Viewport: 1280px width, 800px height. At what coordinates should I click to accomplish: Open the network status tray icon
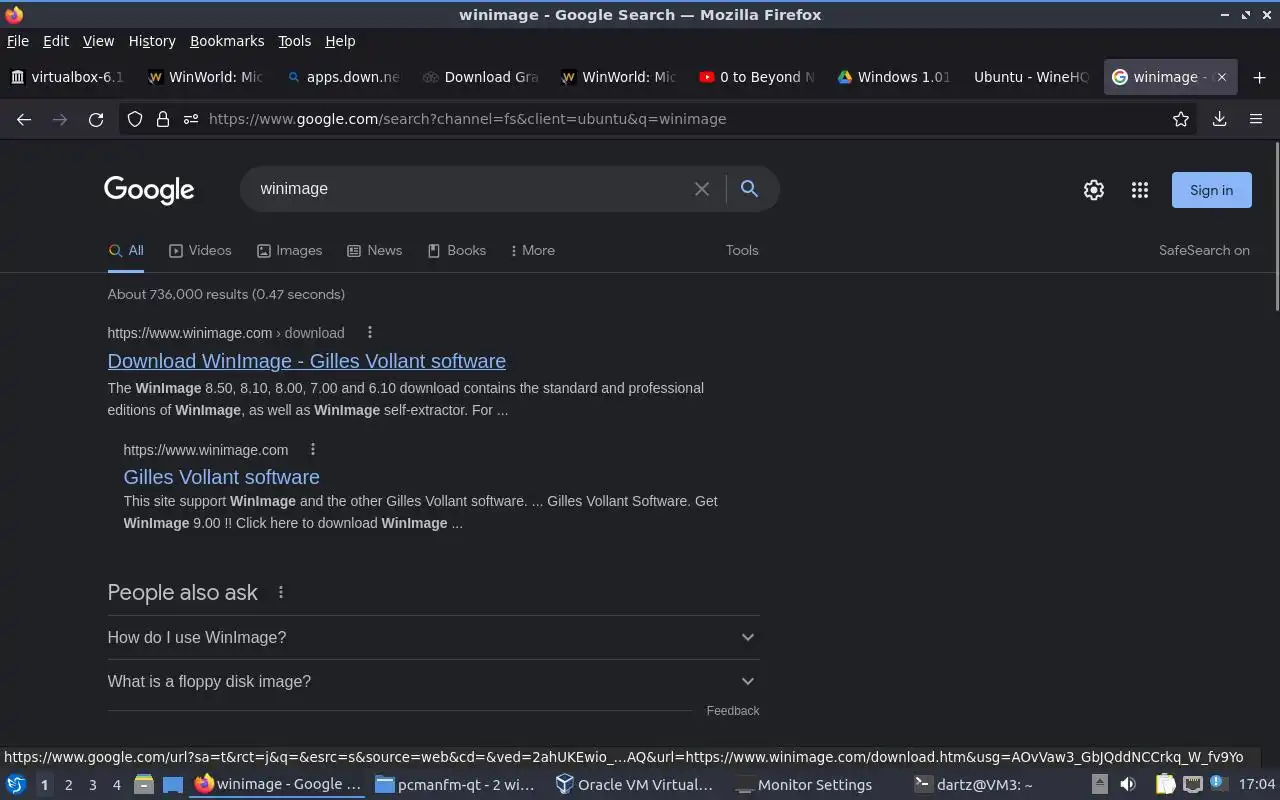(x=1192, y=785)
